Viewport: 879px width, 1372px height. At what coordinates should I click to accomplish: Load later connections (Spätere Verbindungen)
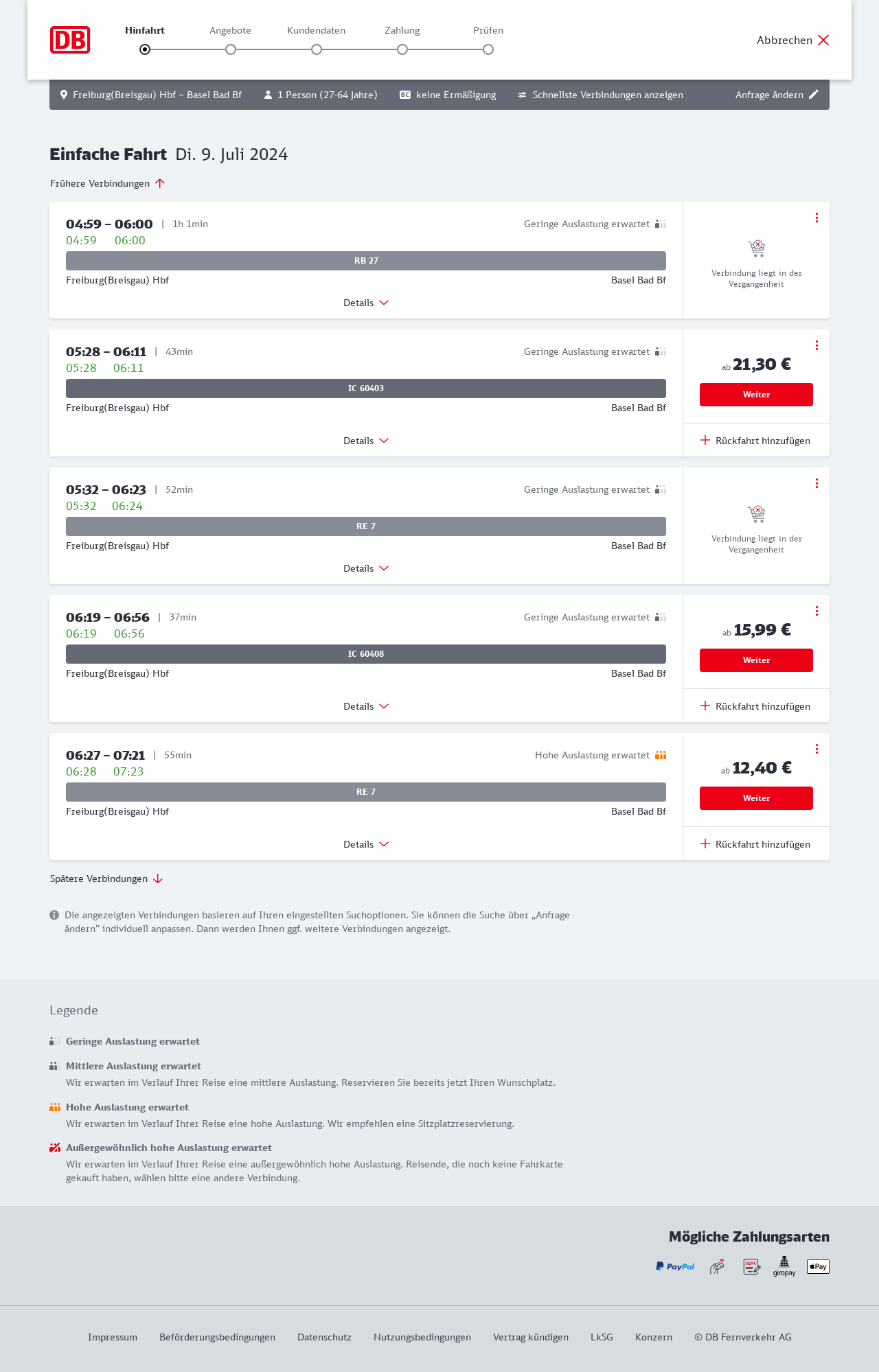[x=106, y=879]
